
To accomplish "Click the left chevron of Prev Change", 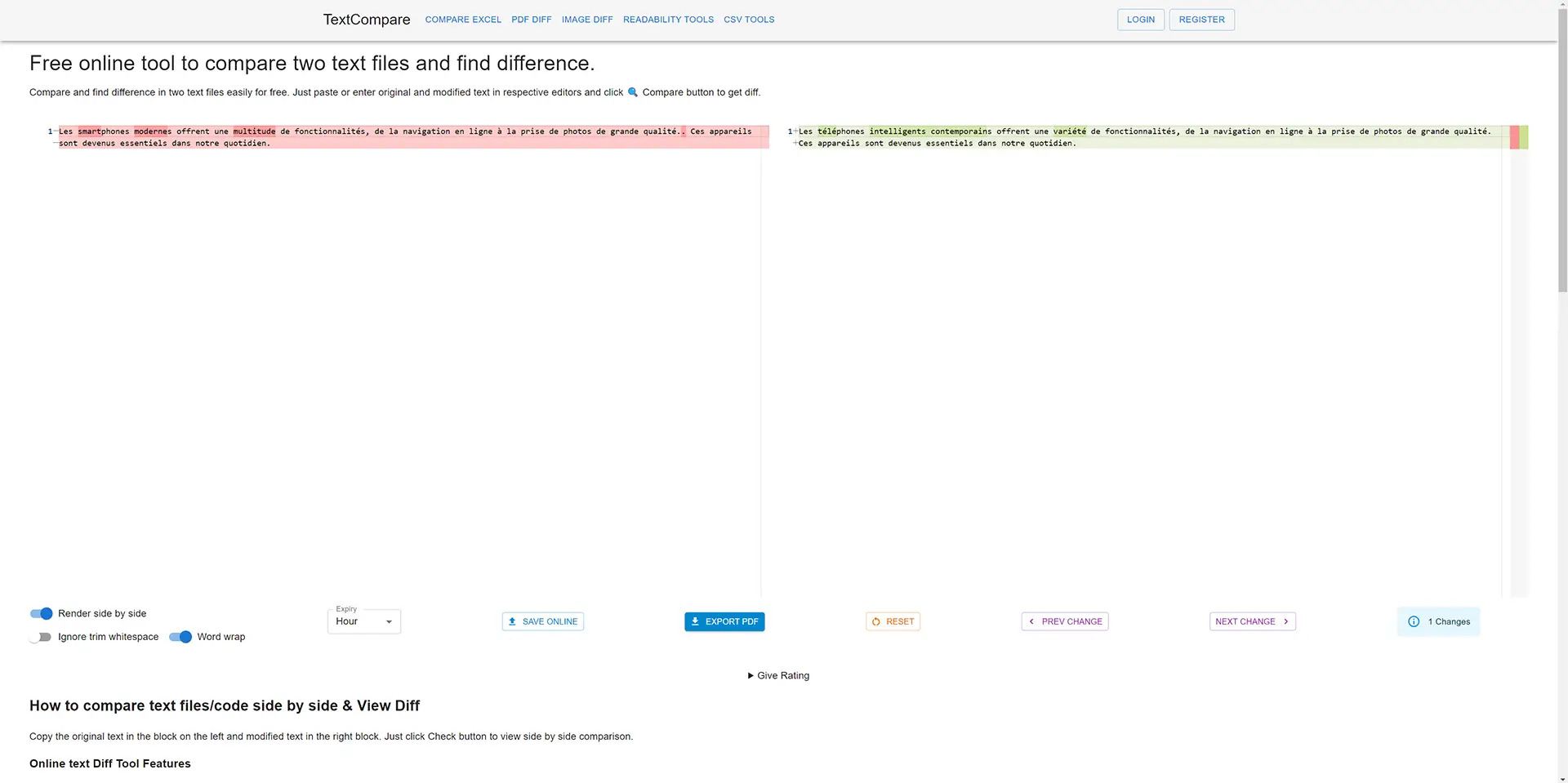I will [x=1031, y=621].
